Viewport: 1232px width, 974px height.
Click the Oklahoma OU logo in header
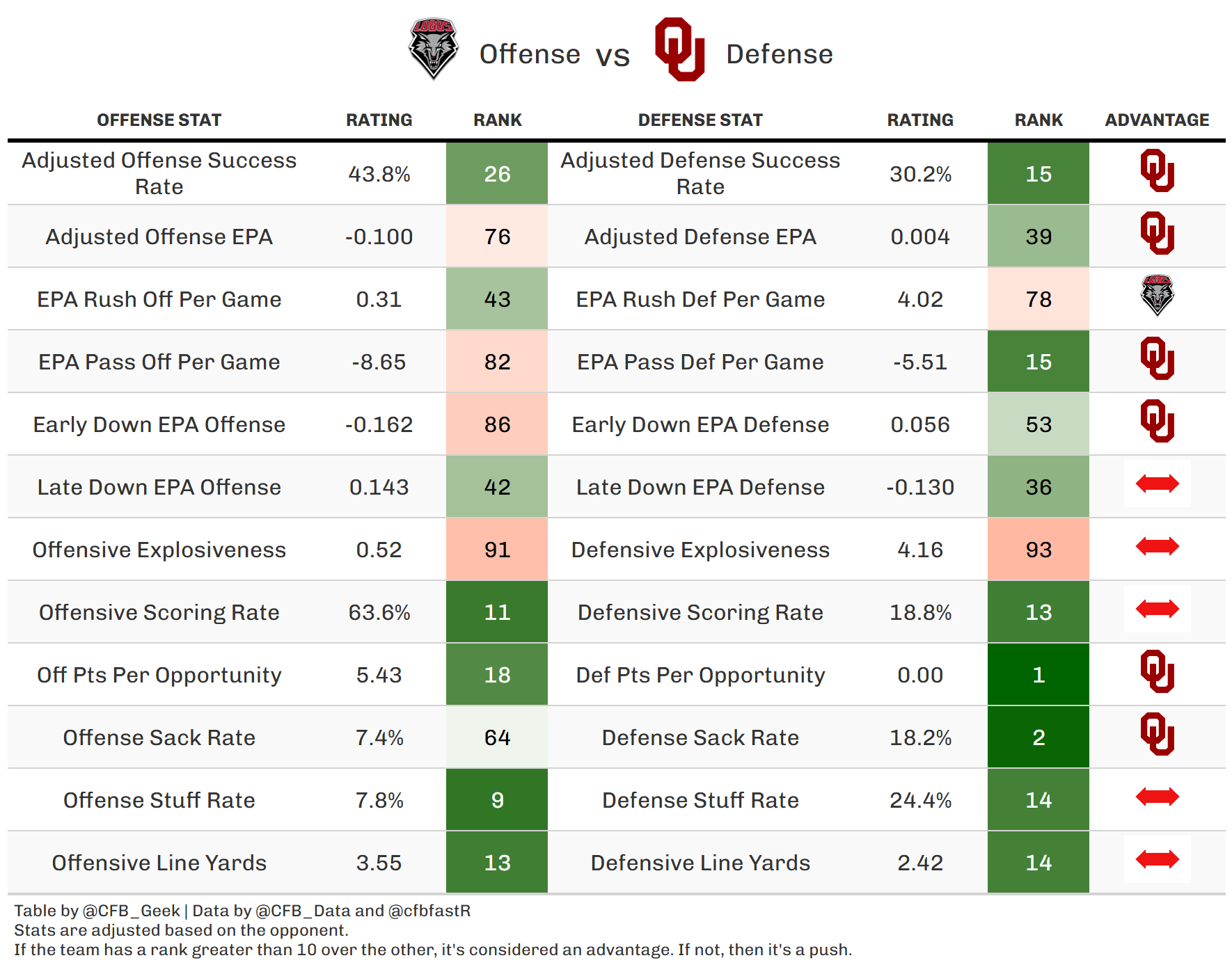click(680, 49)
